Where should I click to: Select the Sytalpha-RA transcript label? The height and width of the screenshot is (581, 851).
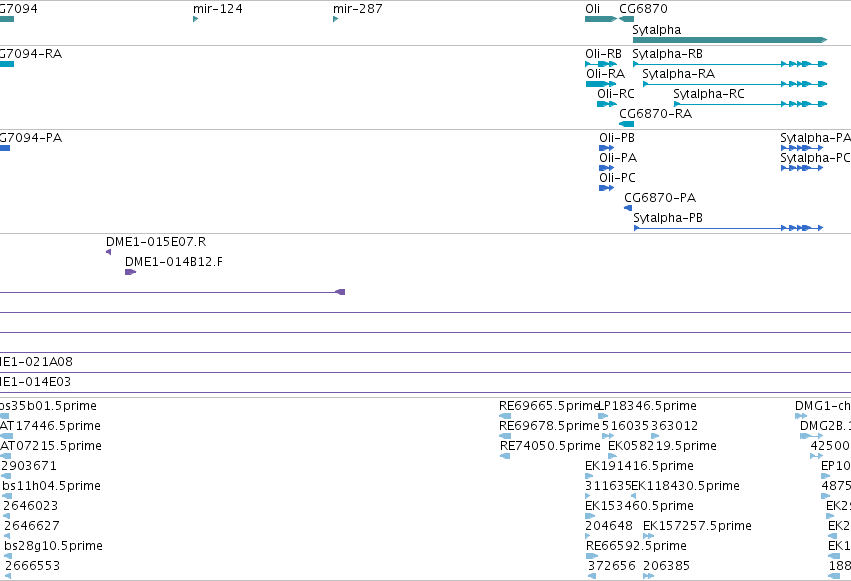click(x=678, y=74)
